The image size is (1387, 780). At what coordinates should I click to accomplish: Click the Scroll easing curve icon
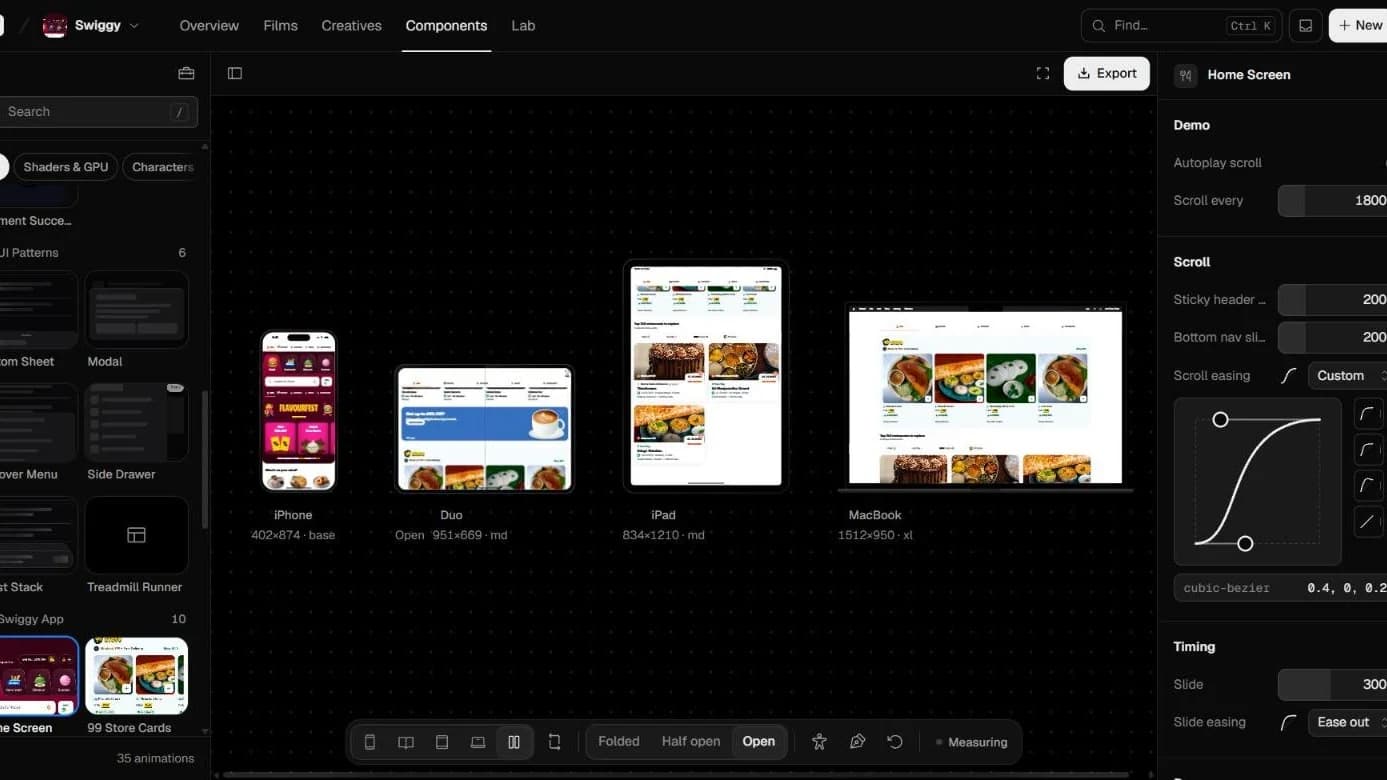point(1289,376)
